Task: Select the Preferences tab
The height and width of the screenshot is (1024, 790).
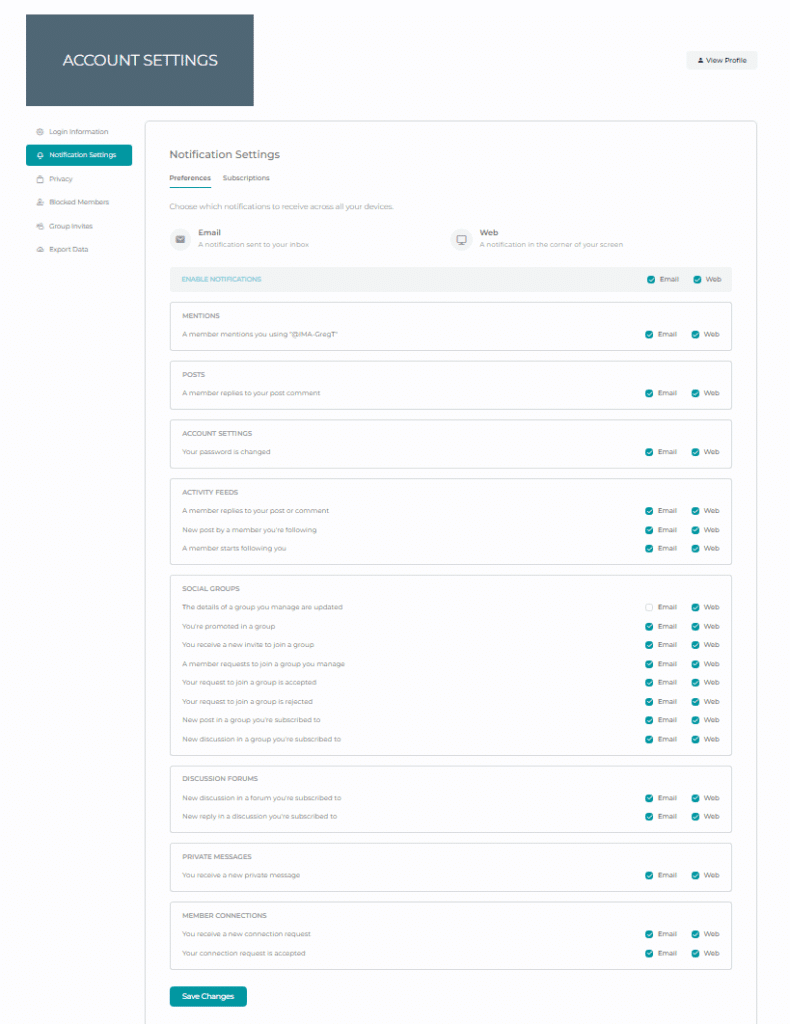Action: click(190, 178)
